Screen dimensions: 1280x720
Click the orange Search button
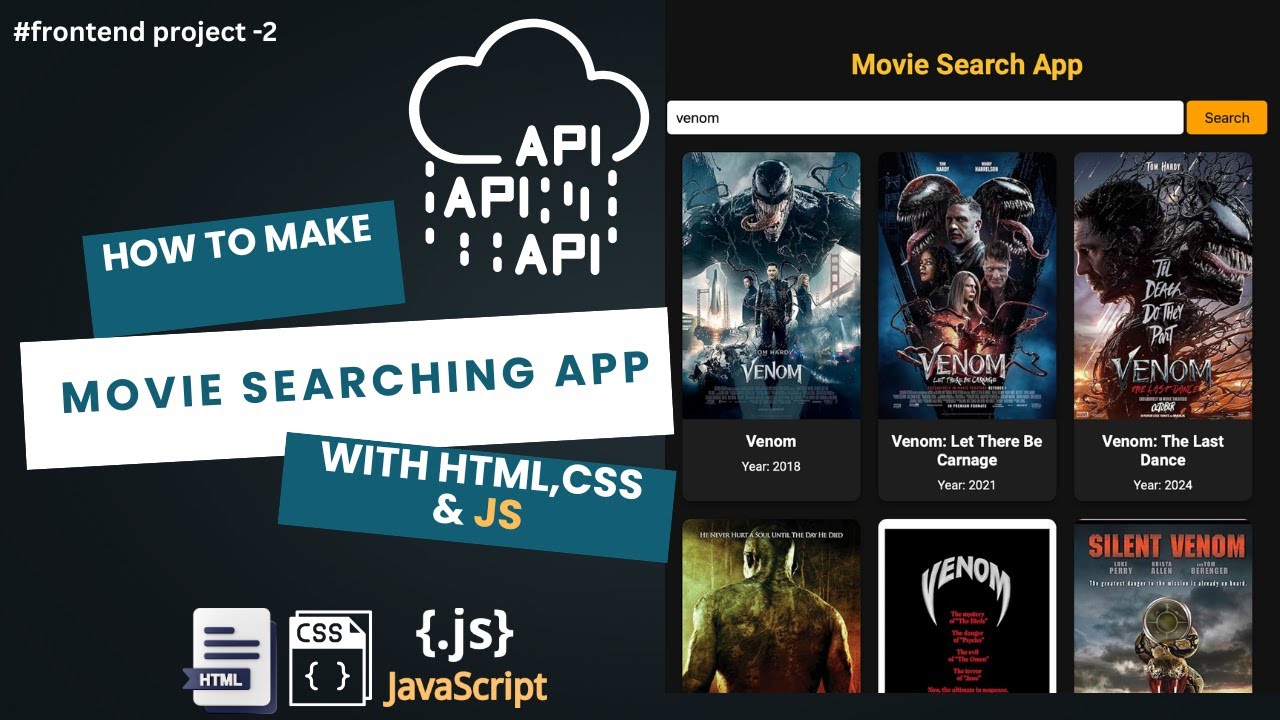click(1226, 117)
